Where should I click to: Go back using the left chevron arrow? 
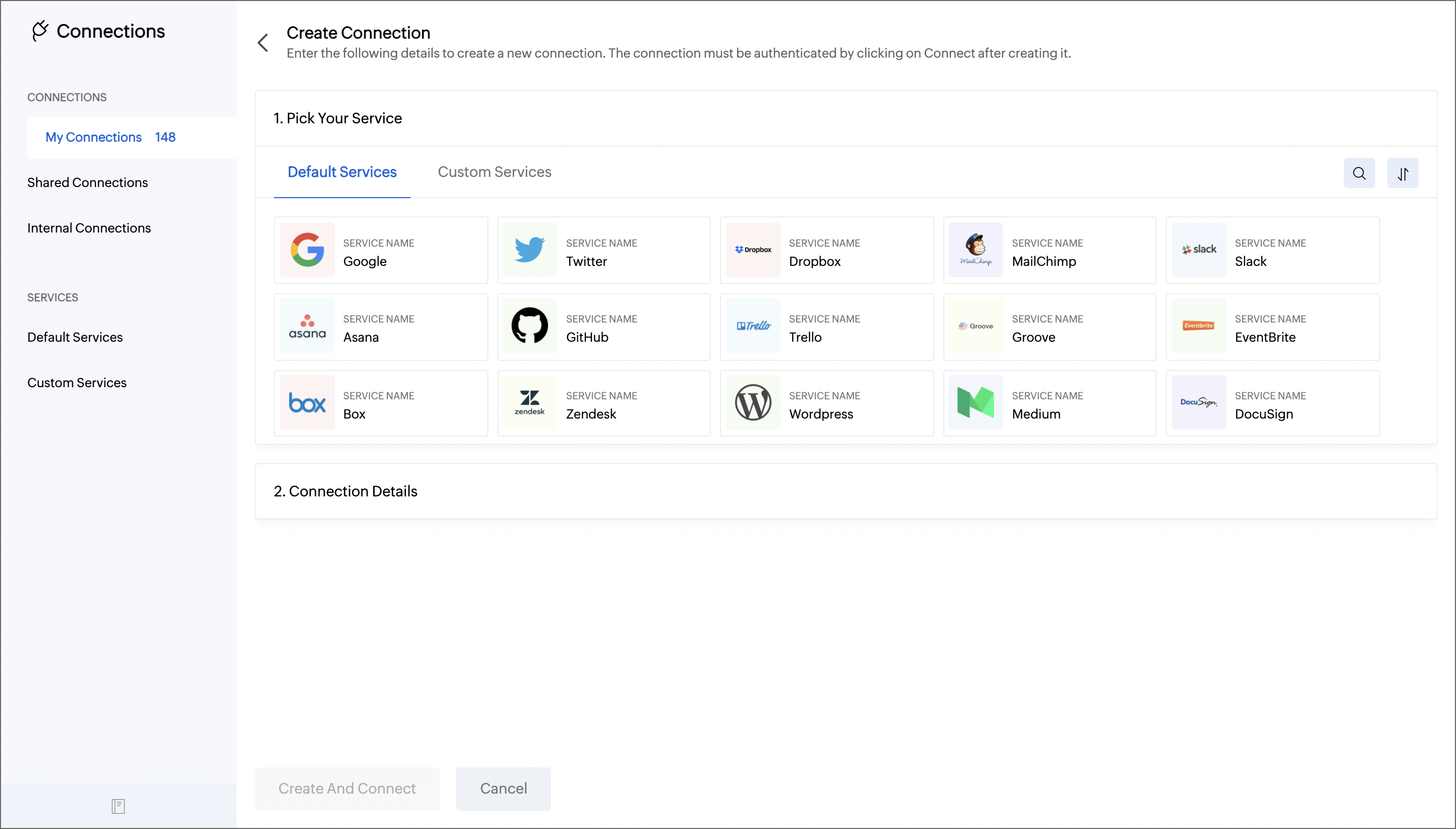(x=263, y=42)
